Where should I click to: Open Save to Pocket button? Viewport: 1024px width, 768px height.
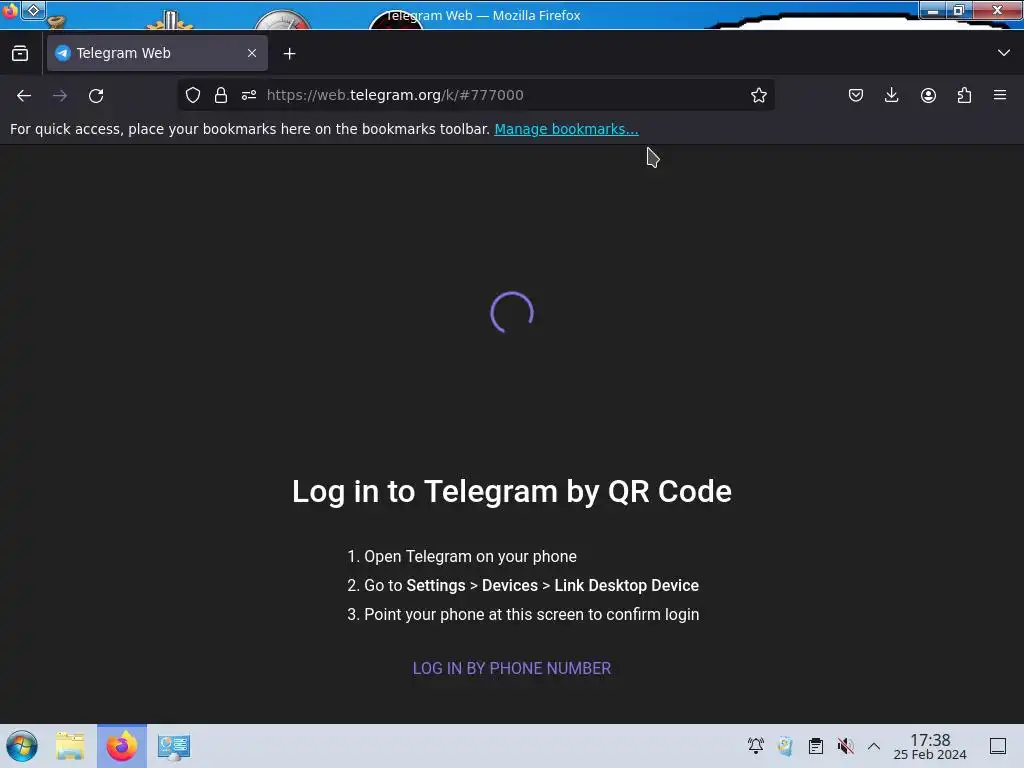click(x=856, y=95)
